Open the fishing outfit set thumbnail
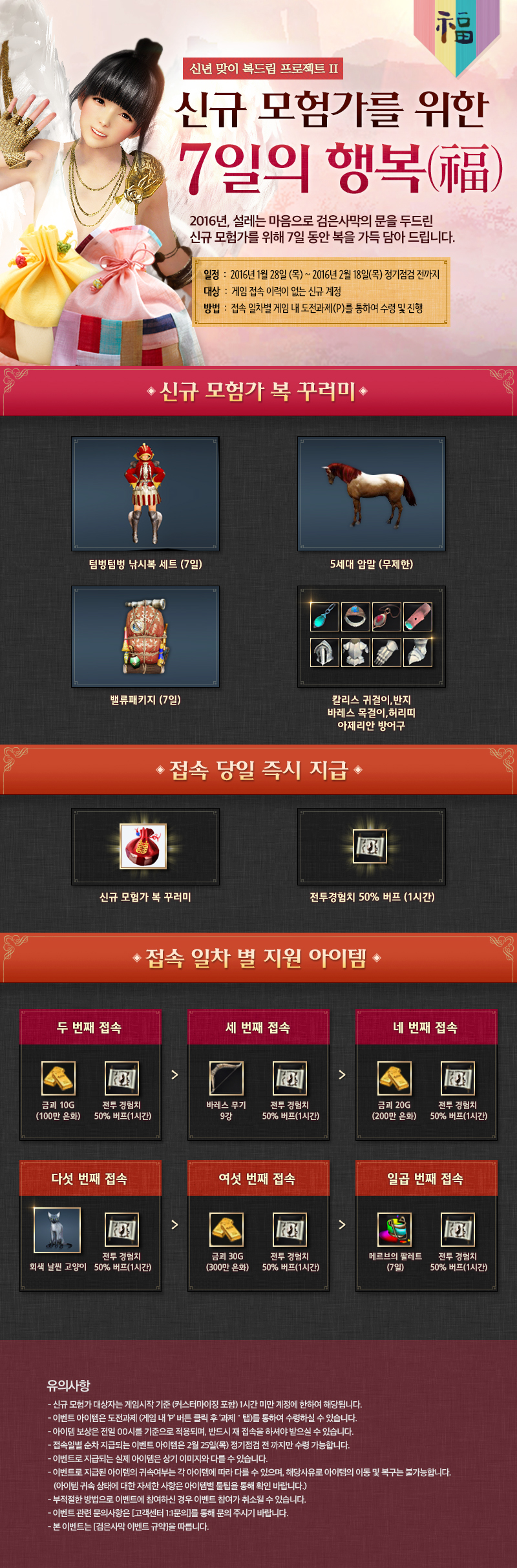Viewport: 517px width, 1568px height. point(145,494)
